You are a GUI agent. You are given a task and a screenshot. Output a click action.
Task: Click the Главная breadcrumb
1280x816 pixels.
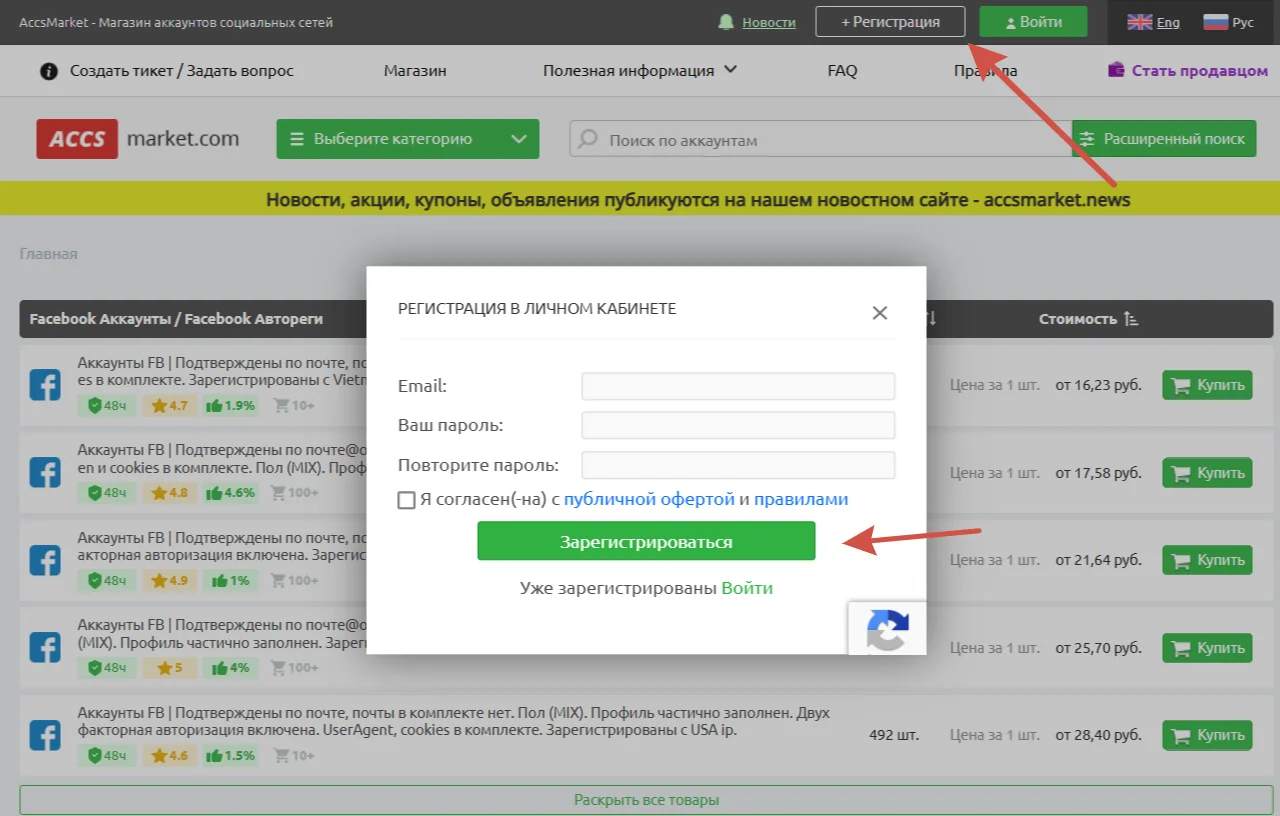click(x=48, y=254)
